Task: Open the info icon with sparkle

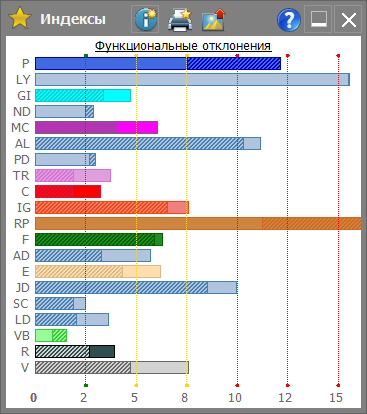Action: (x=145, y=19)
